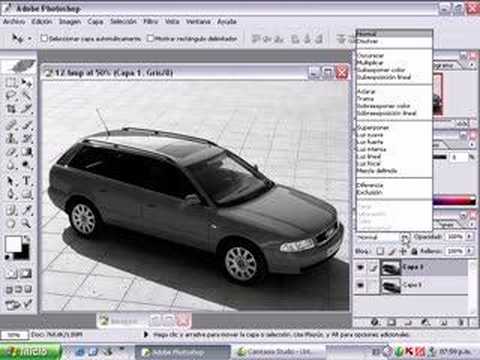Viewport: 480px width, 360px height.
Task: Select the Move tool in toolbox
Action: pyautogui.click(x=27, y=83)
